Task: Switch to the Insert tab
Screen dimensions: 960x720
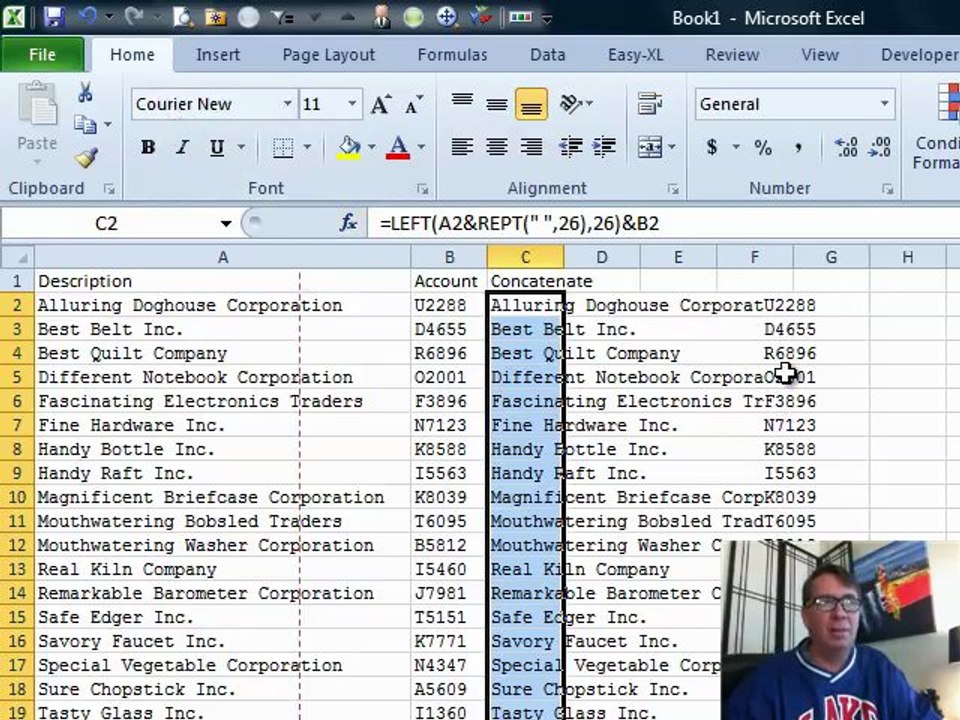Action: pyautogui.click(x=218, y=54)
